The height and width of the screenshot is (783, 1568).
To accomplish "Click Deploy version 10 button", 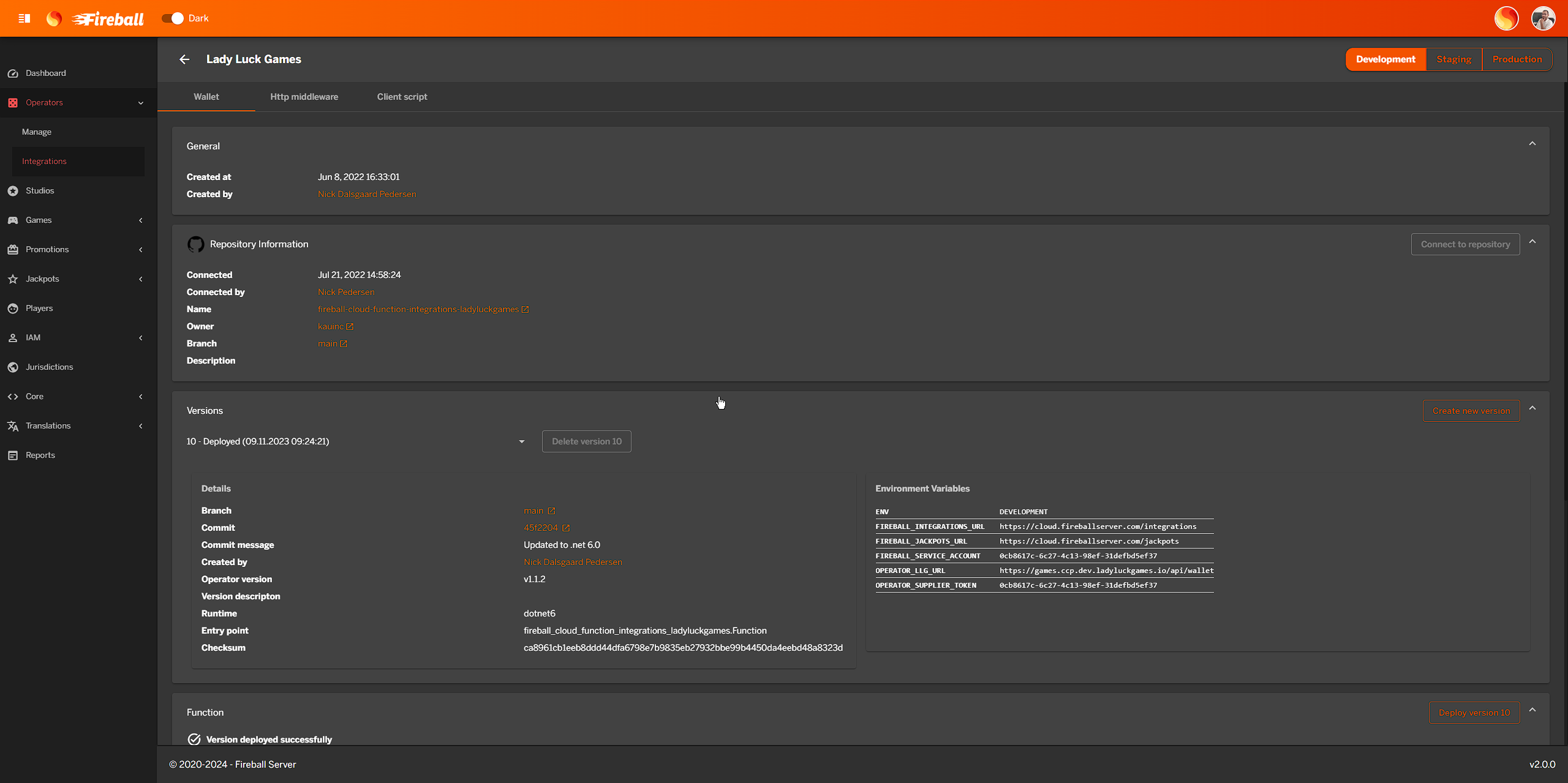I will point(1474,713).
